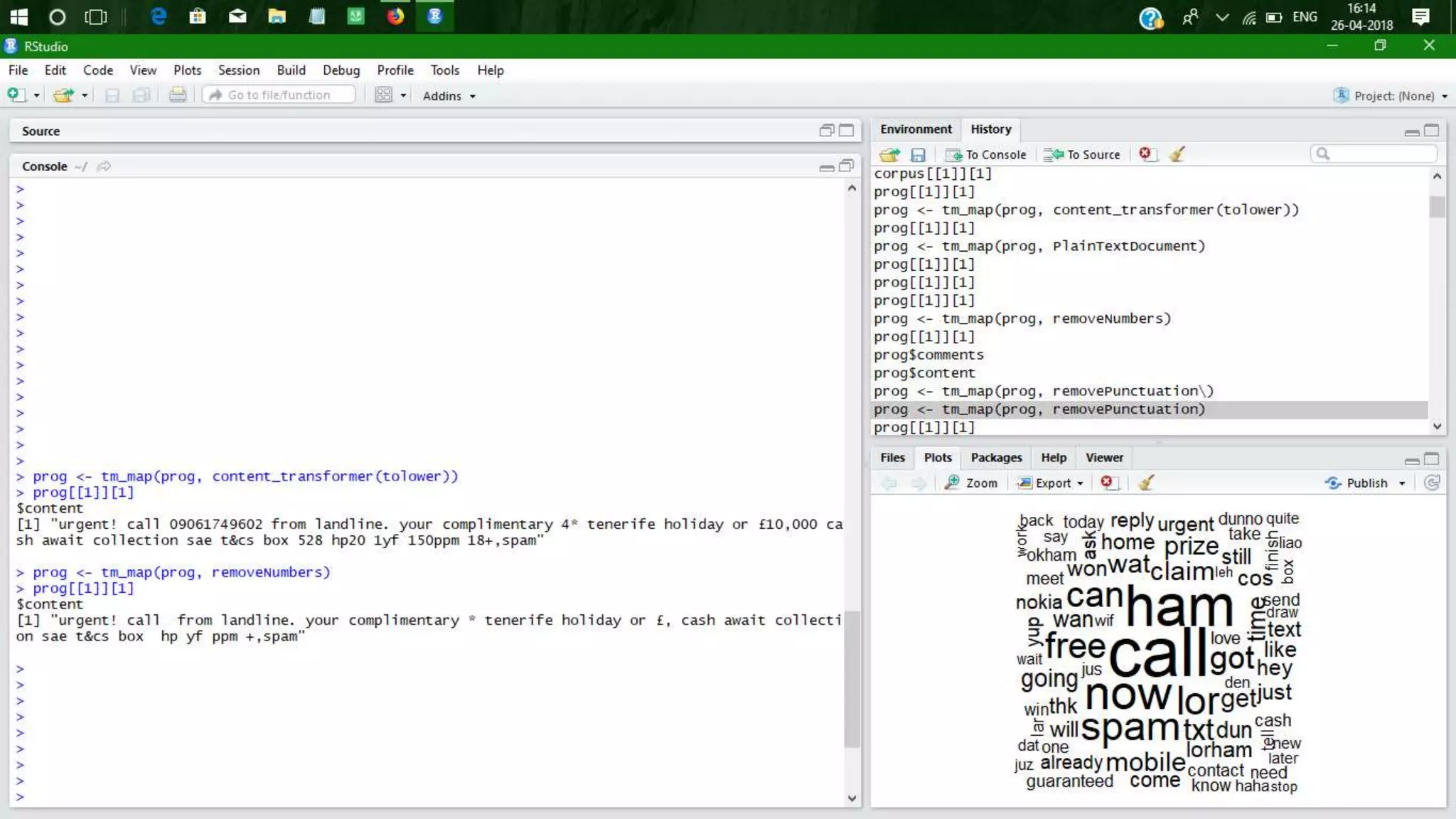The image size is (1456, 819).
Task: Clear all history with broom icon
Action: point(1177,154)
